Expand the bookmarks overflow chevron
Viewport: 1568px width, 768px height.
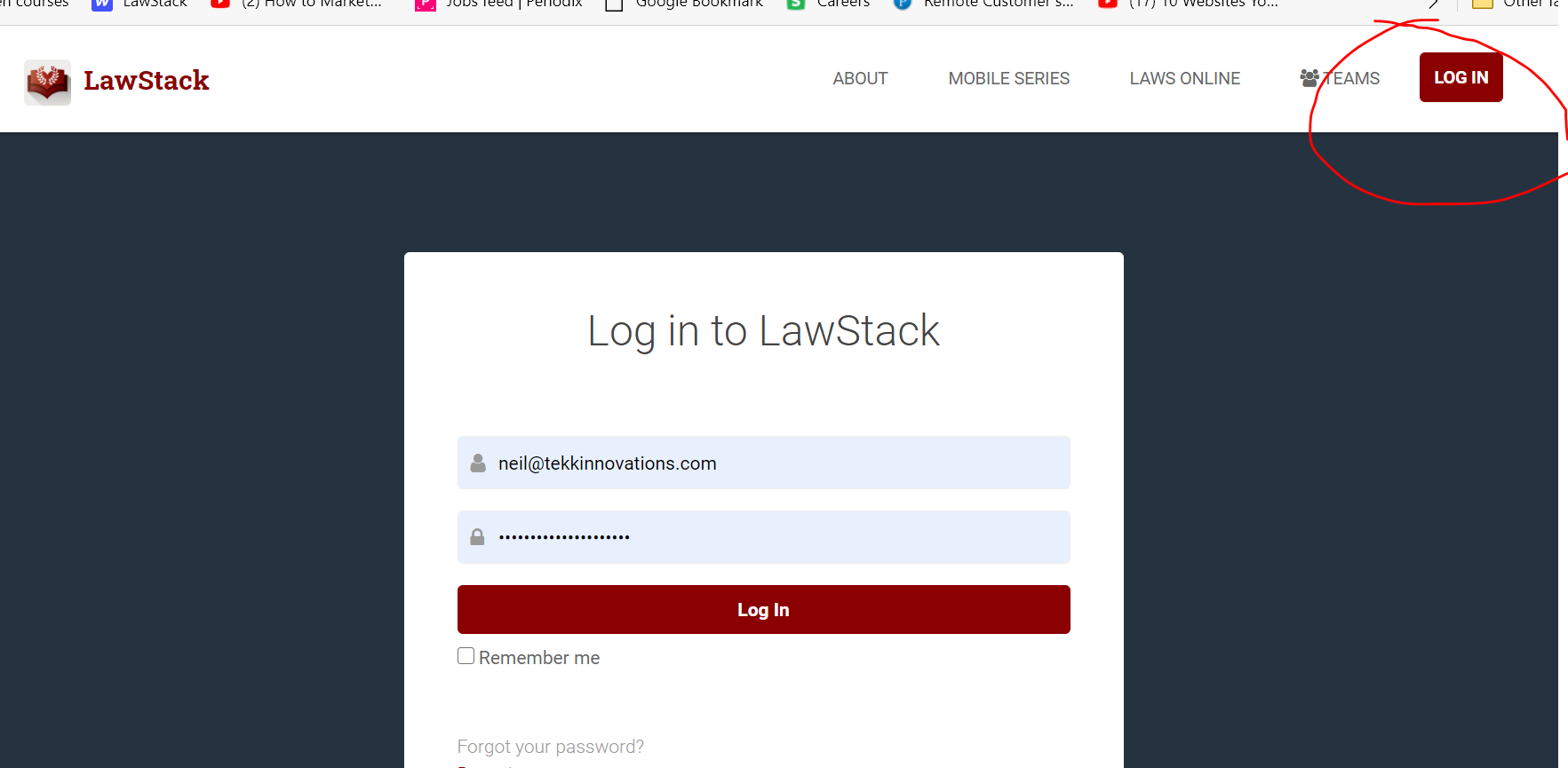point(1433,4)
